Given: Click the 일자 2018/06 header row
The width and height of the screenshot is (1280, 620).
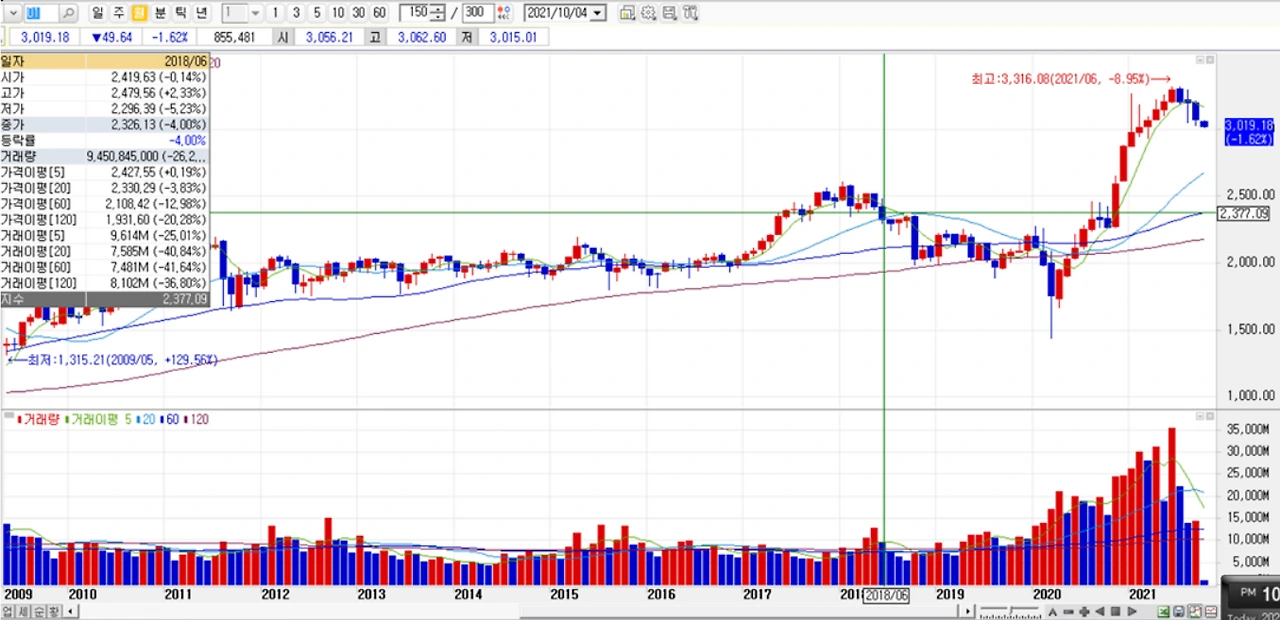Looking at the screenshot, I should 104,61.
